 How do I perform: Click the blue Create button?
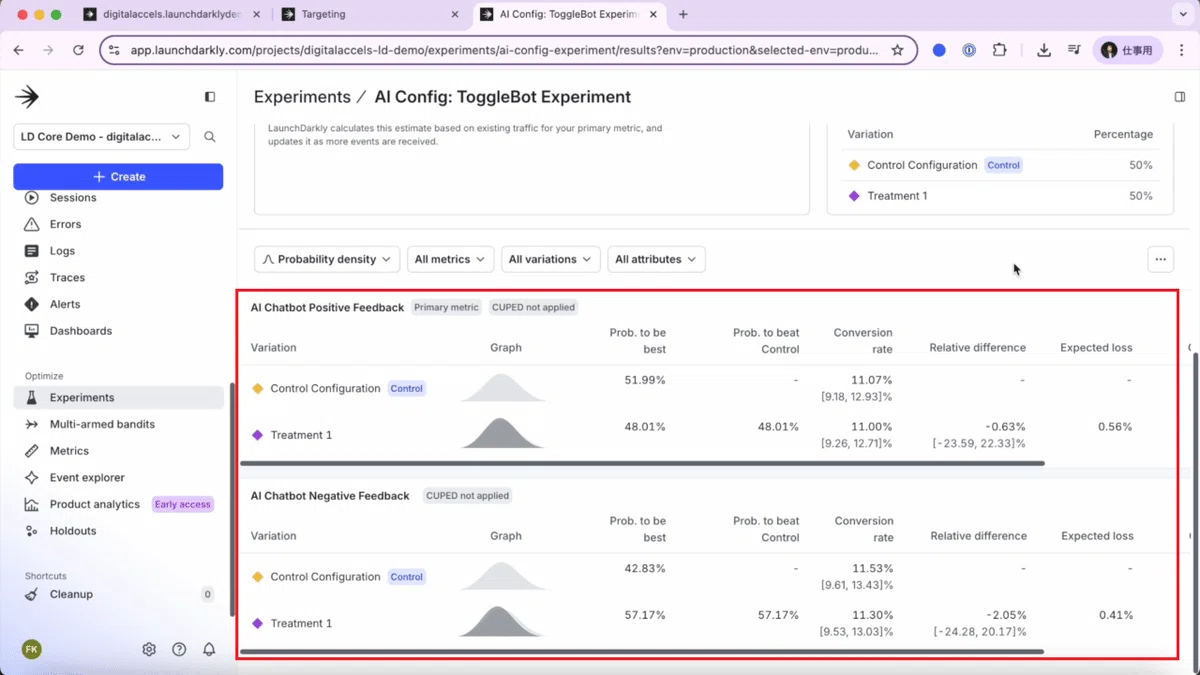[x=118, y=176]
